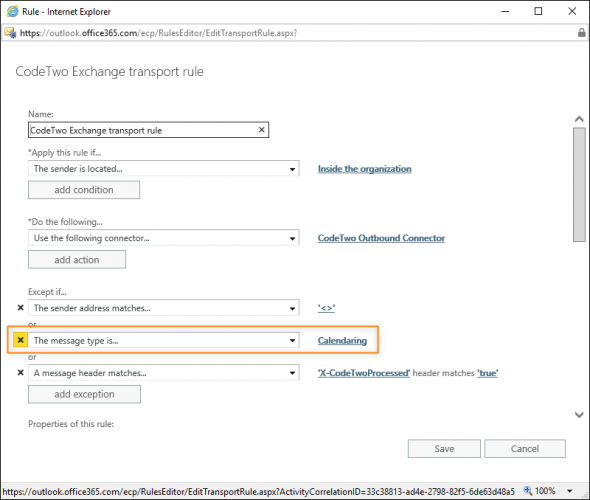Clear the Name field with the X icon

262,130
